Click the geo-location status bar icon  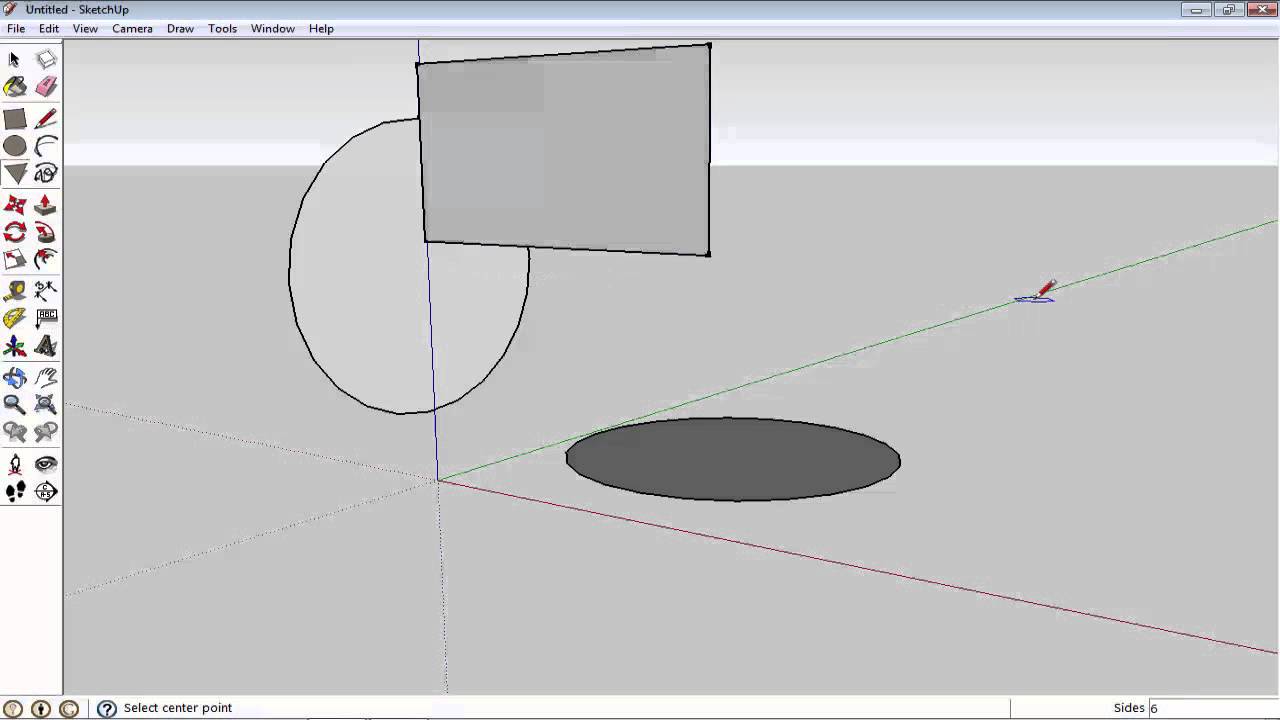coord(13,709)
